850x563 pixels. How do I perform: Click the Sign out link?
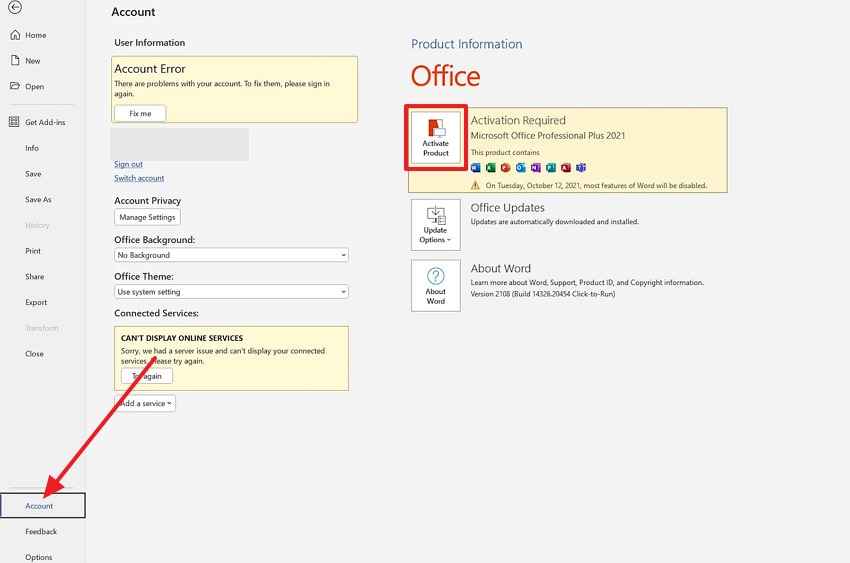tap(128, 164)
